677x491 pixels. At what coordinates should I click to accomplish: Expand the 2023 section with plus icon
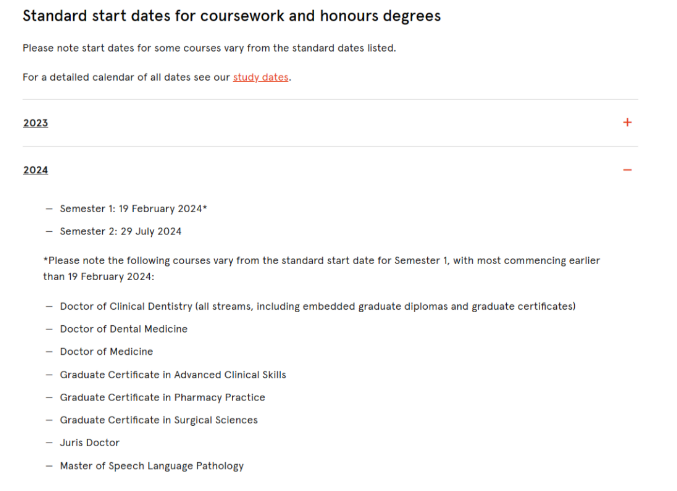tap(627, 123)
